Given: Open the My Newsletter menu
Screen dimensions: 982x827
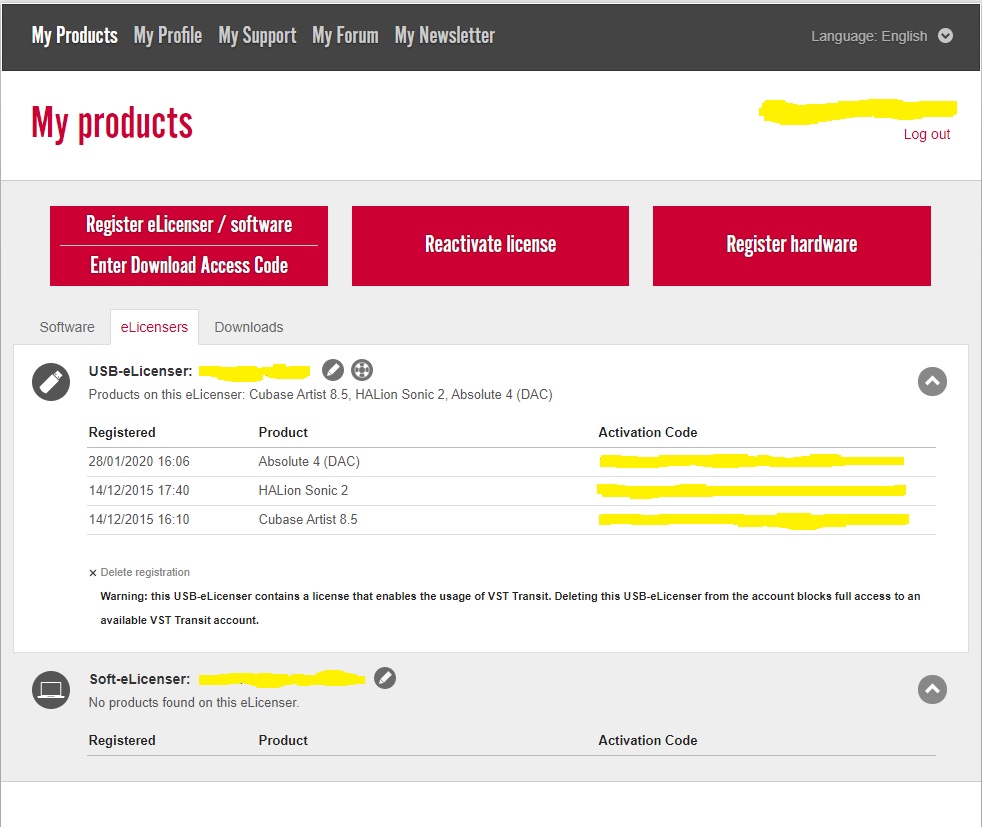Looking at the screenshot, I should 445,36.
